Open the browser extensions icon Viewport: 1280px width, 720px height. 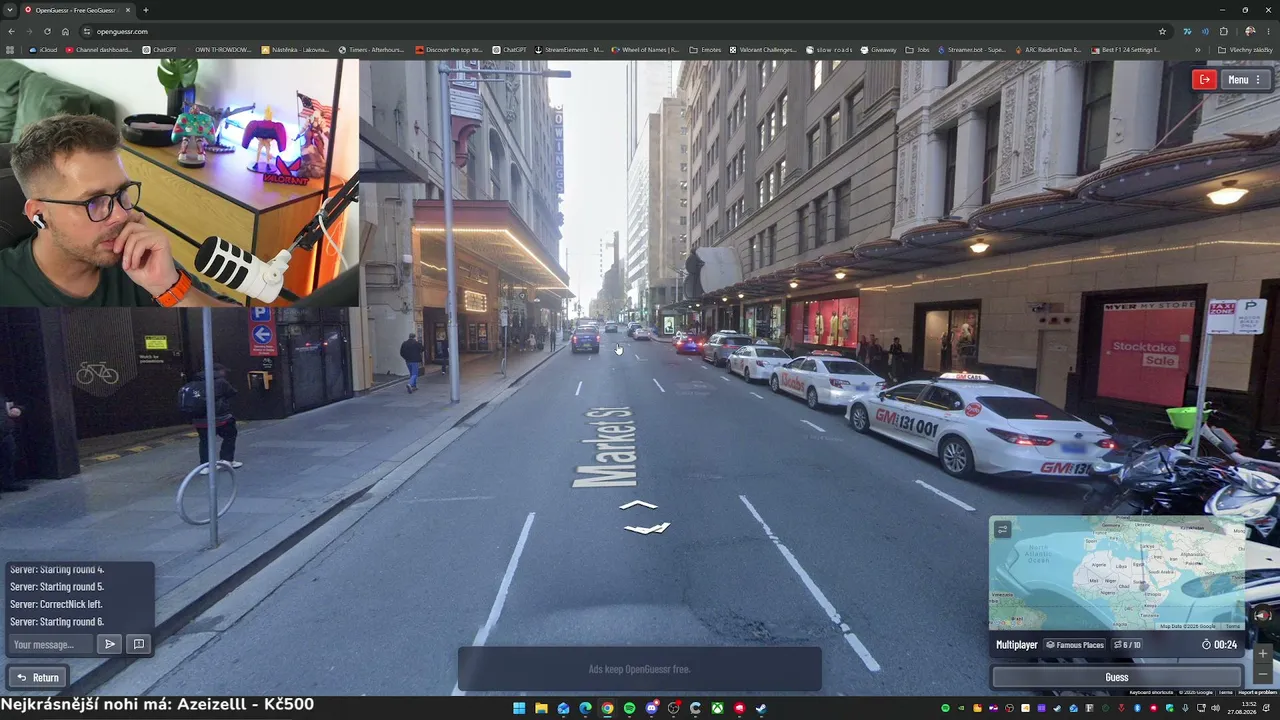[x=1224, y=31]
